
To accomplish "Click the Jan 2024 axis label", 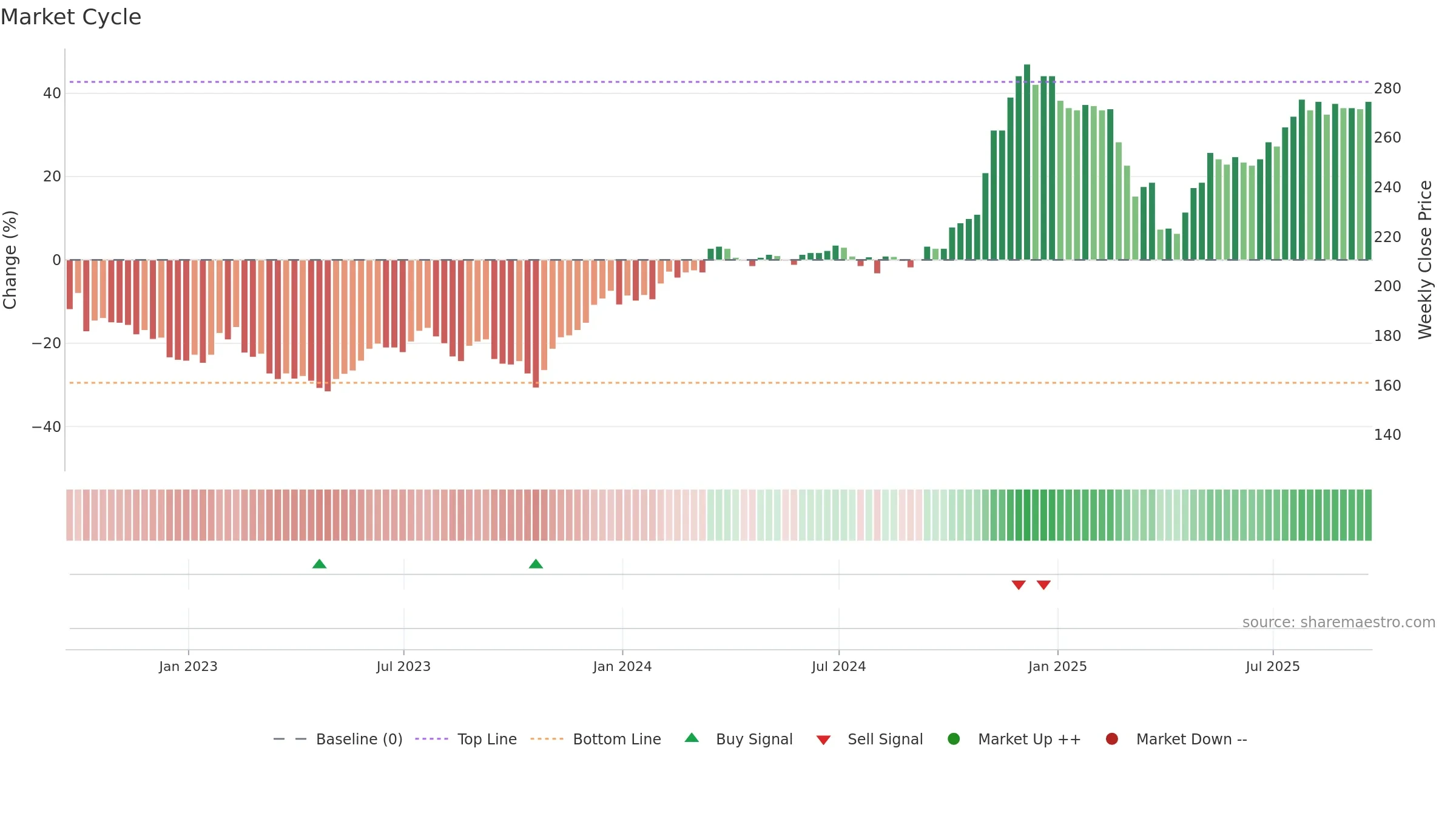I will click(622, 667).
